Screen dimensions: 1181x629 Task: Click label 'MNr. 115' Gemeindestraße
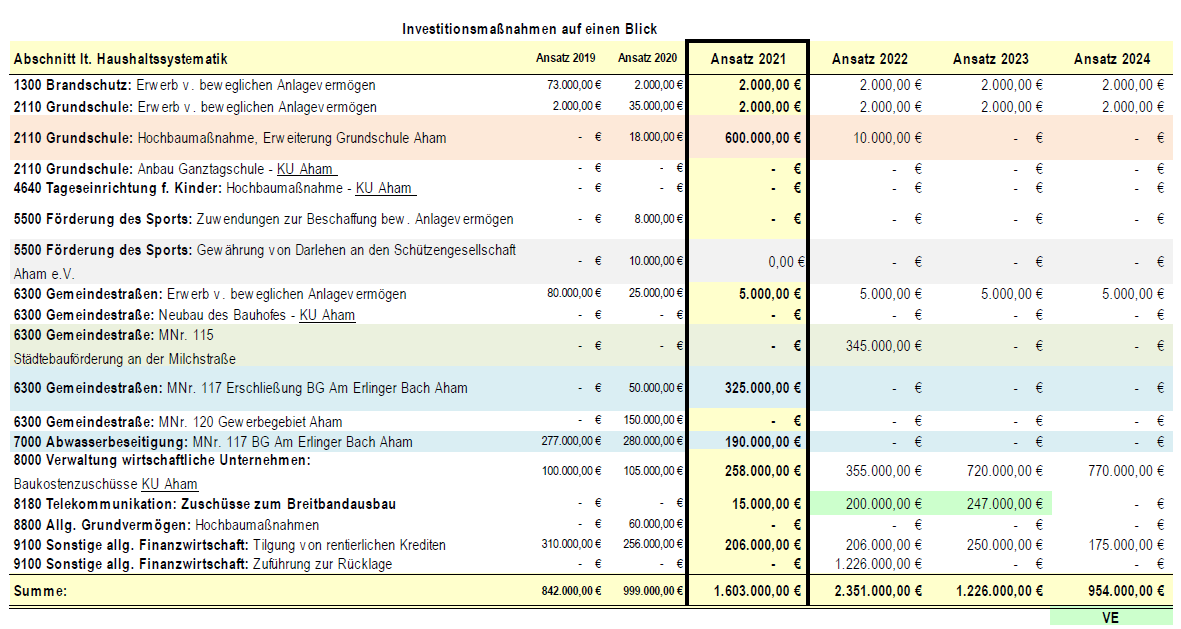tap(113, 335)
